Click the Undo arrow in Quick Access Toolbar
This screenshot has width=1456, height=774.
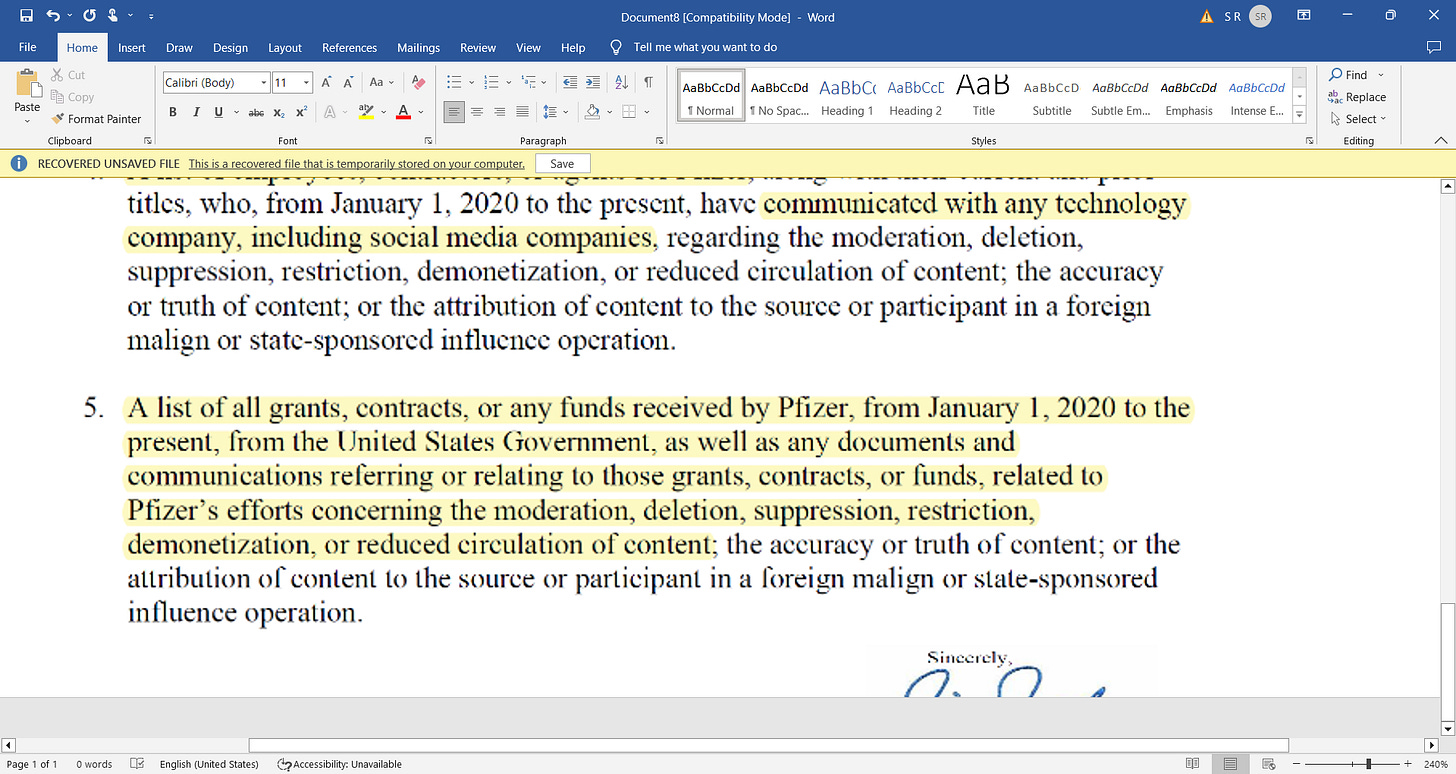click(x=53, y=16)
